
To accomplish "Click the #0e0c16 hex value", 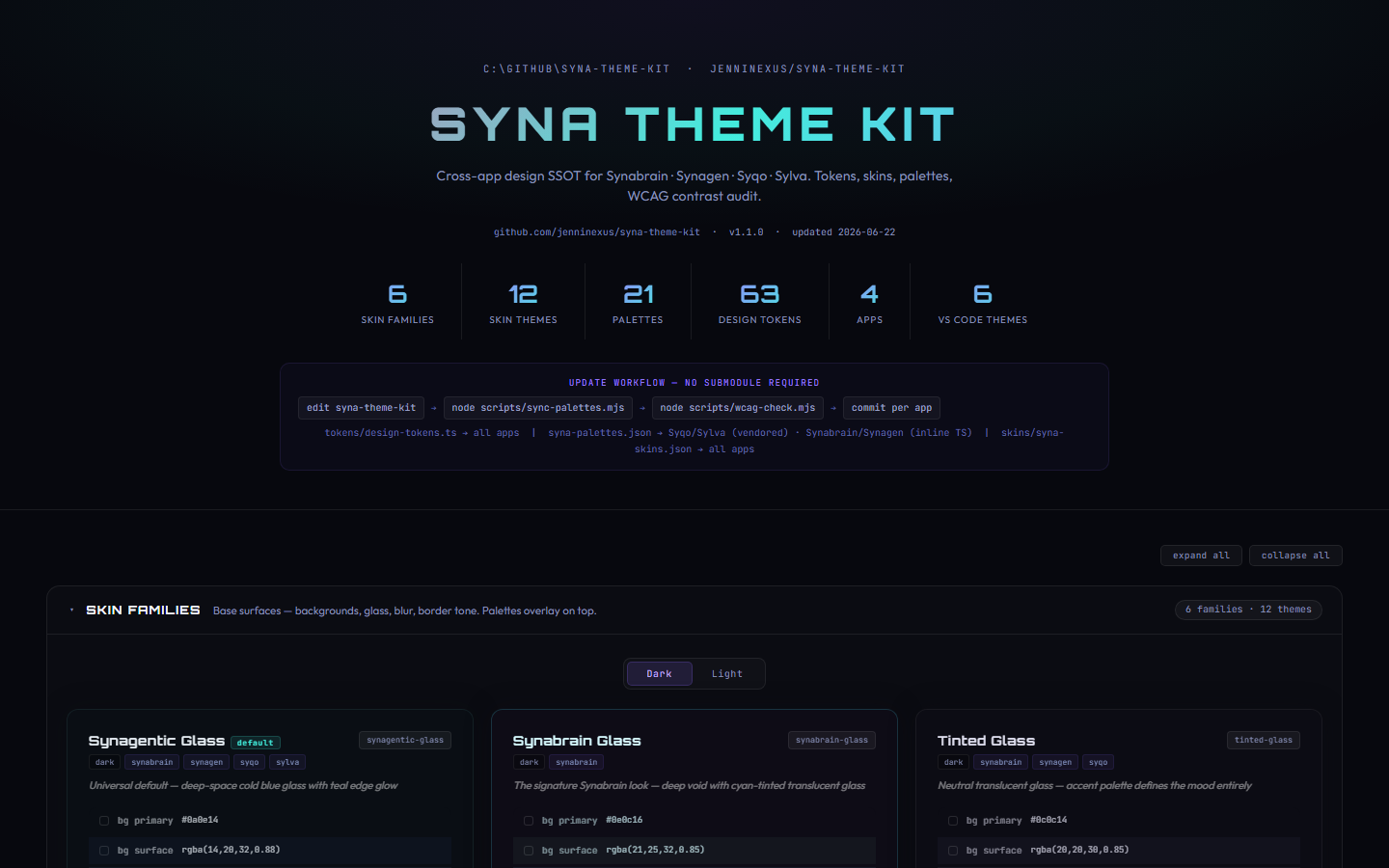I will coord(624,821).
